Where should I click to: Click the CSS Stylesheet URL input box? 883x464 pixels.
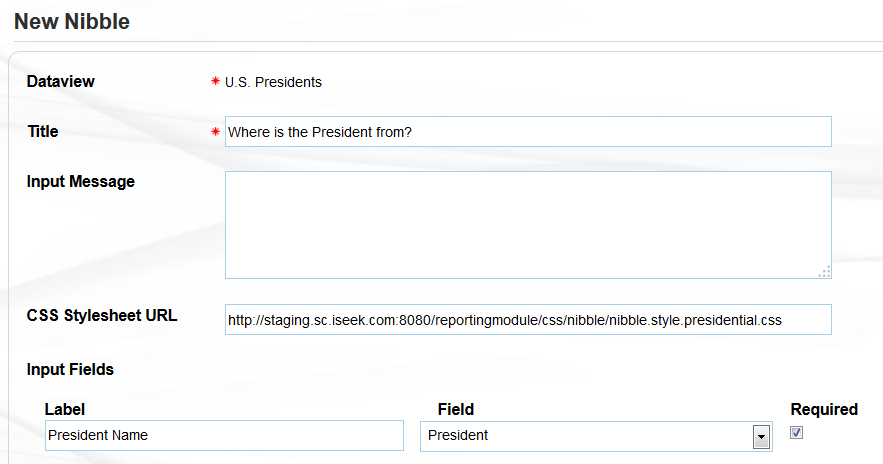528,319
